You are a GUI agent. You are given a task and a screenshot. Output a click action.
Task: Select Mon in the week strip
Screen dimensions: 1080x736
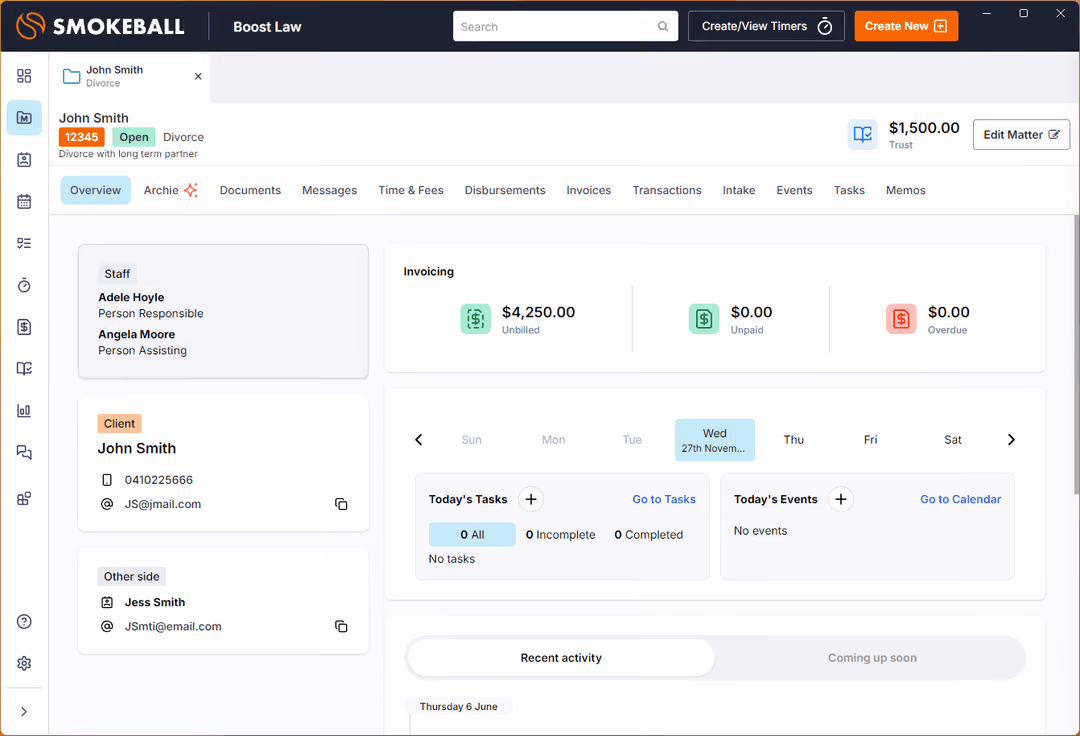point(553,440)
